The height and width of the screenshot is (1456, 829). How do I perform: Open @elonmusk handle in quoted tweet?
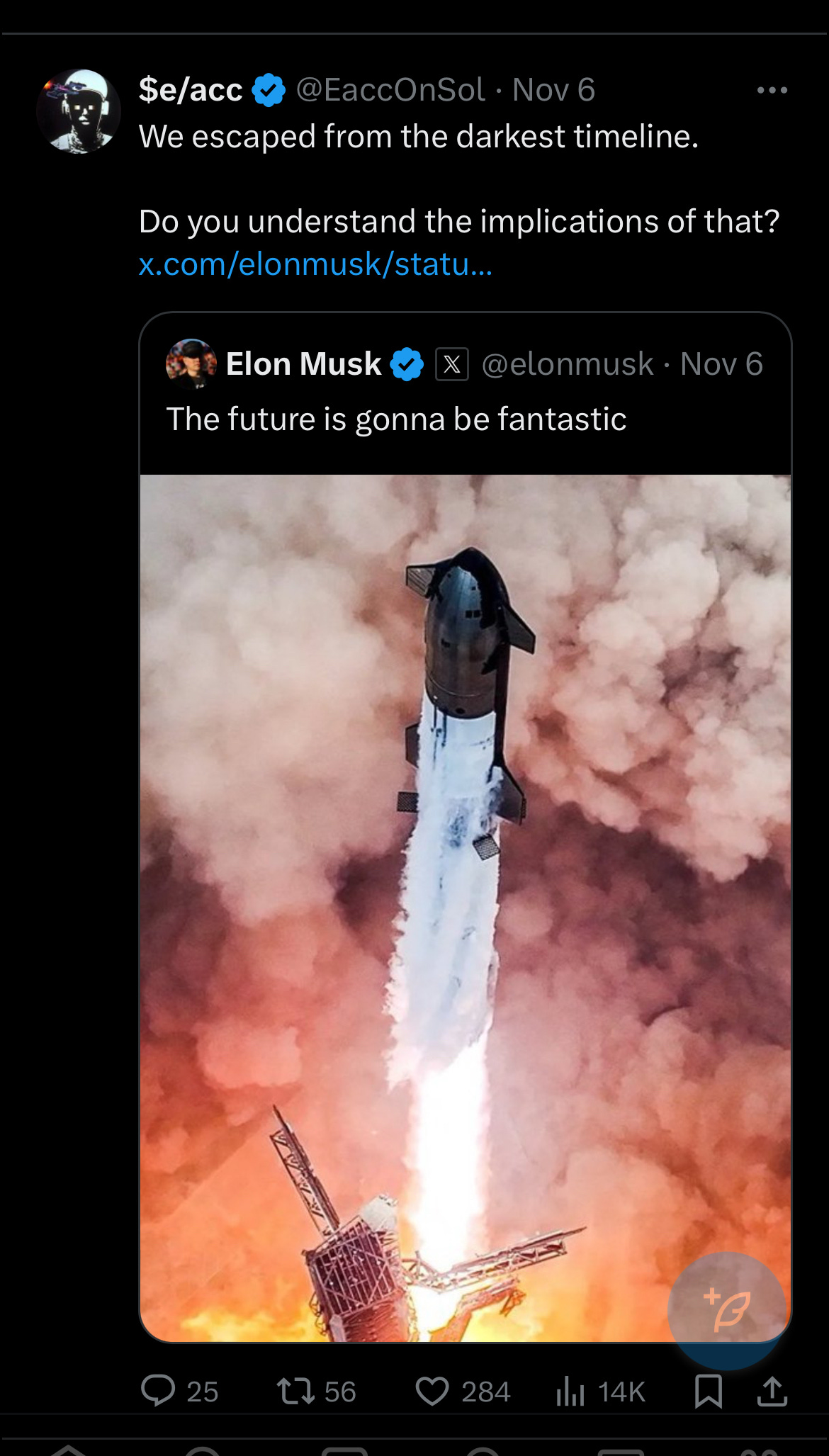[568, 364]
